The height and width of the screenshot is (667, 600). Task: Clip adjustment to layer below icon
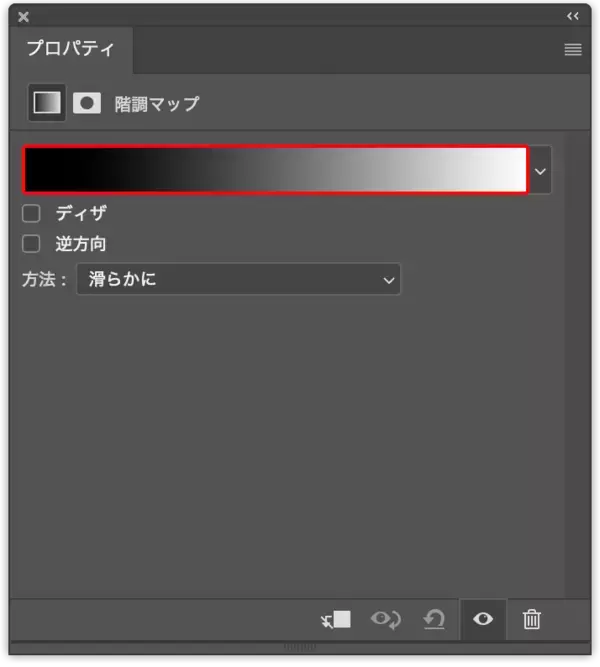[336, 619]
